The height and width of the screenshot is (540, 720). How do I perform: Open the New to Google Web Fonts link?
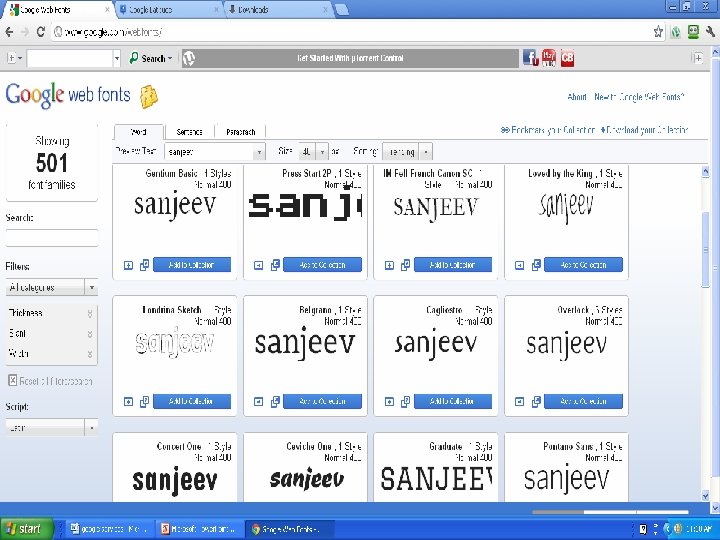(x=639, y=97)
